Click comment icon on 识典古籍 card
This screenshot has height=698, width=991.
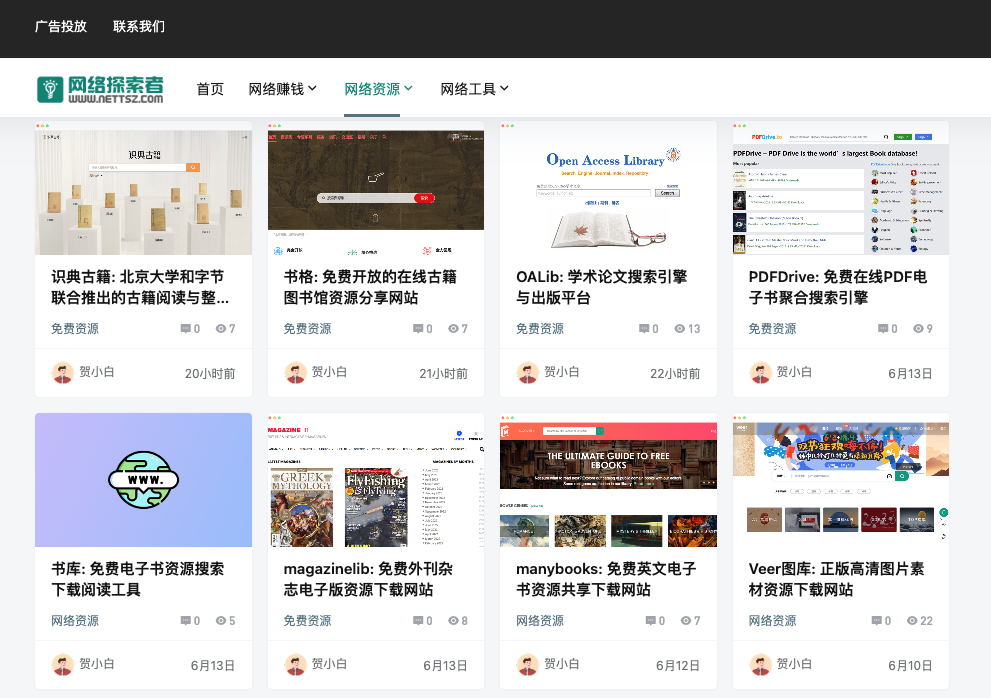[x=186, y=329]
